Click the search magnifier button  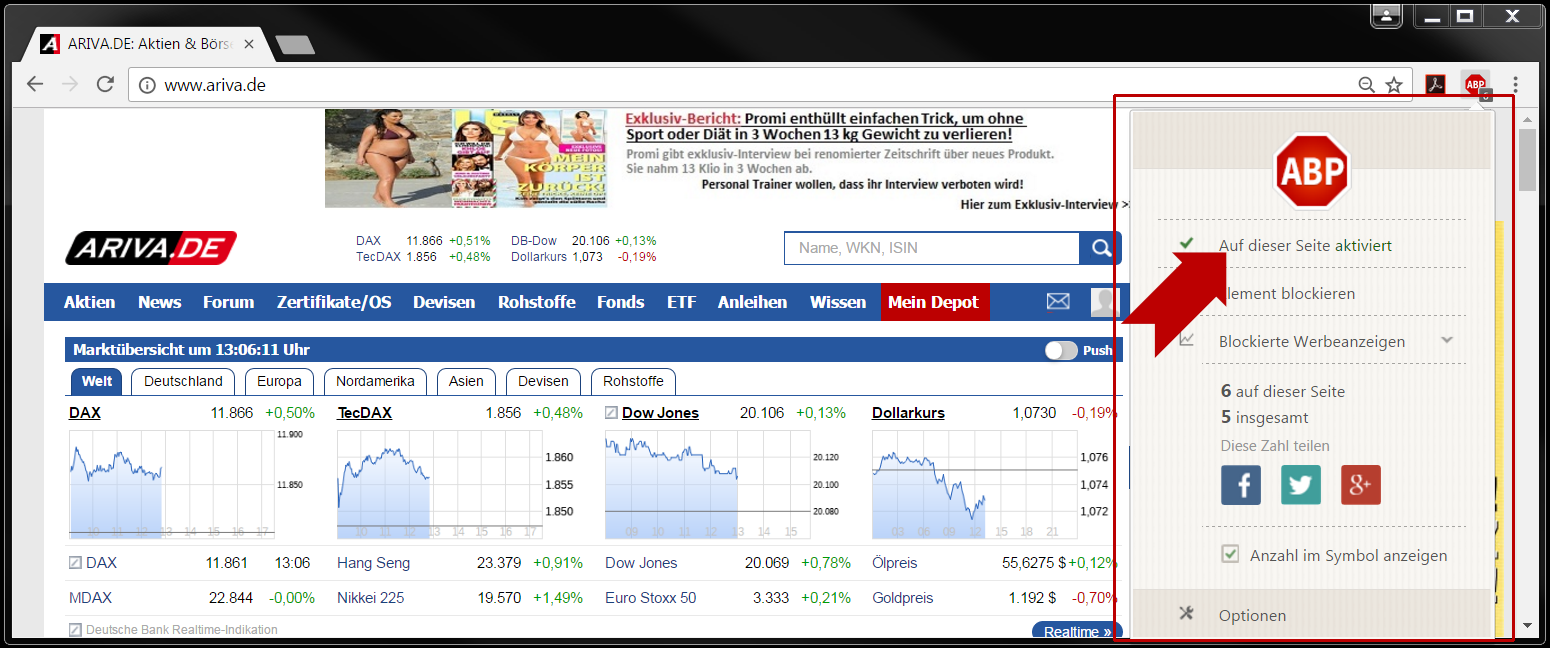[x=1101, y=248]
